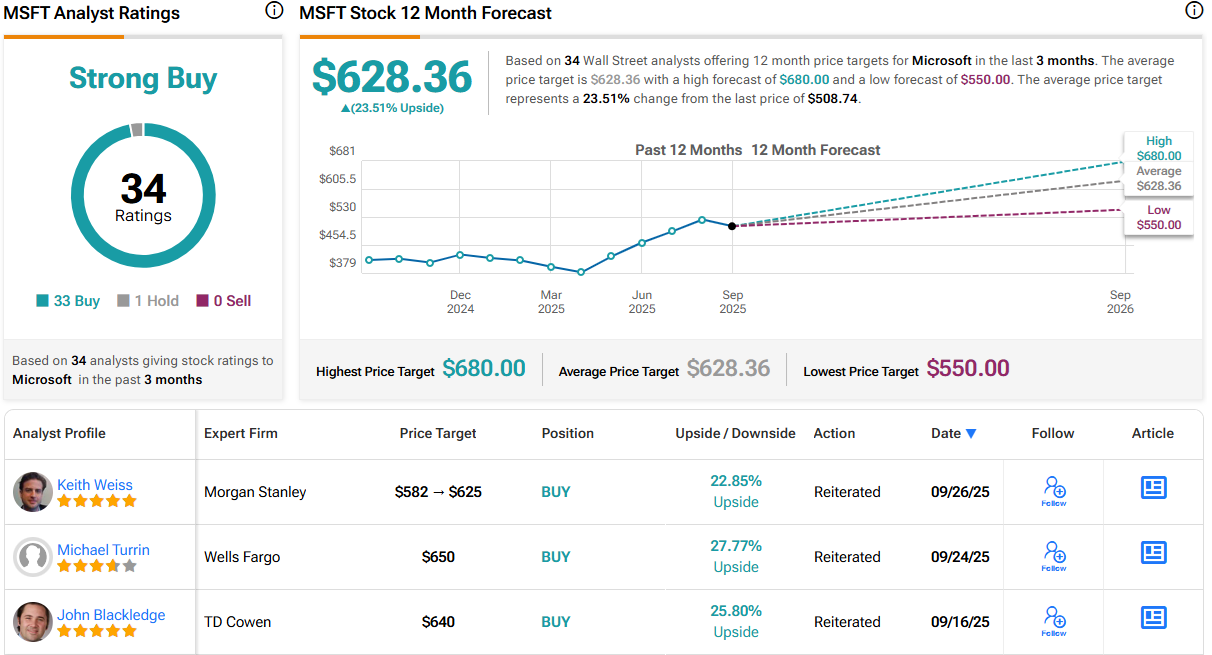Select the 1 Hold legend item
Screen dimensions: 1212x655
pos(148,301)
